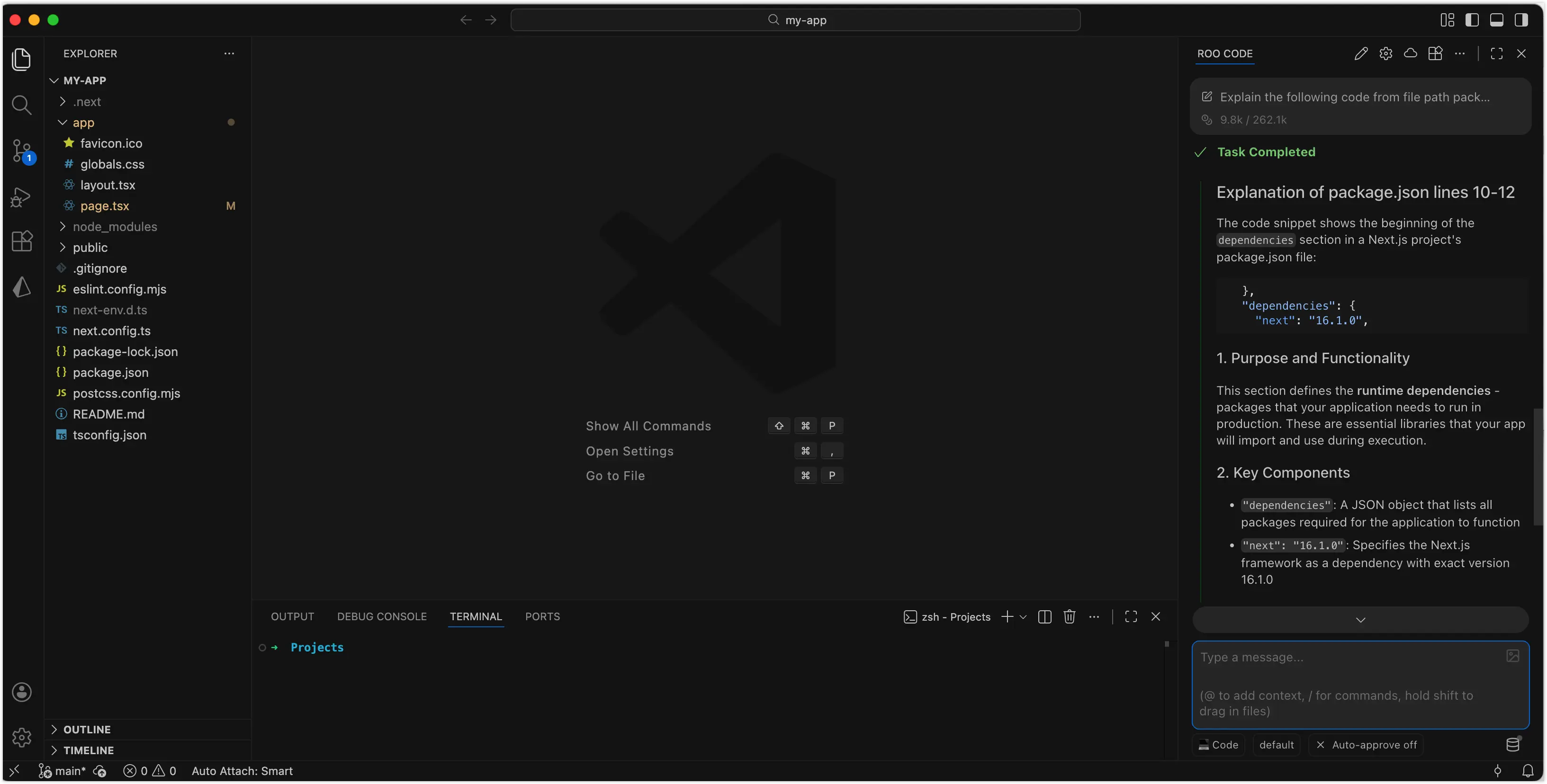The height and width of the screenshot is (784, 1547).
Task: Collapse the app folder
Action: (x=83, y=123)
